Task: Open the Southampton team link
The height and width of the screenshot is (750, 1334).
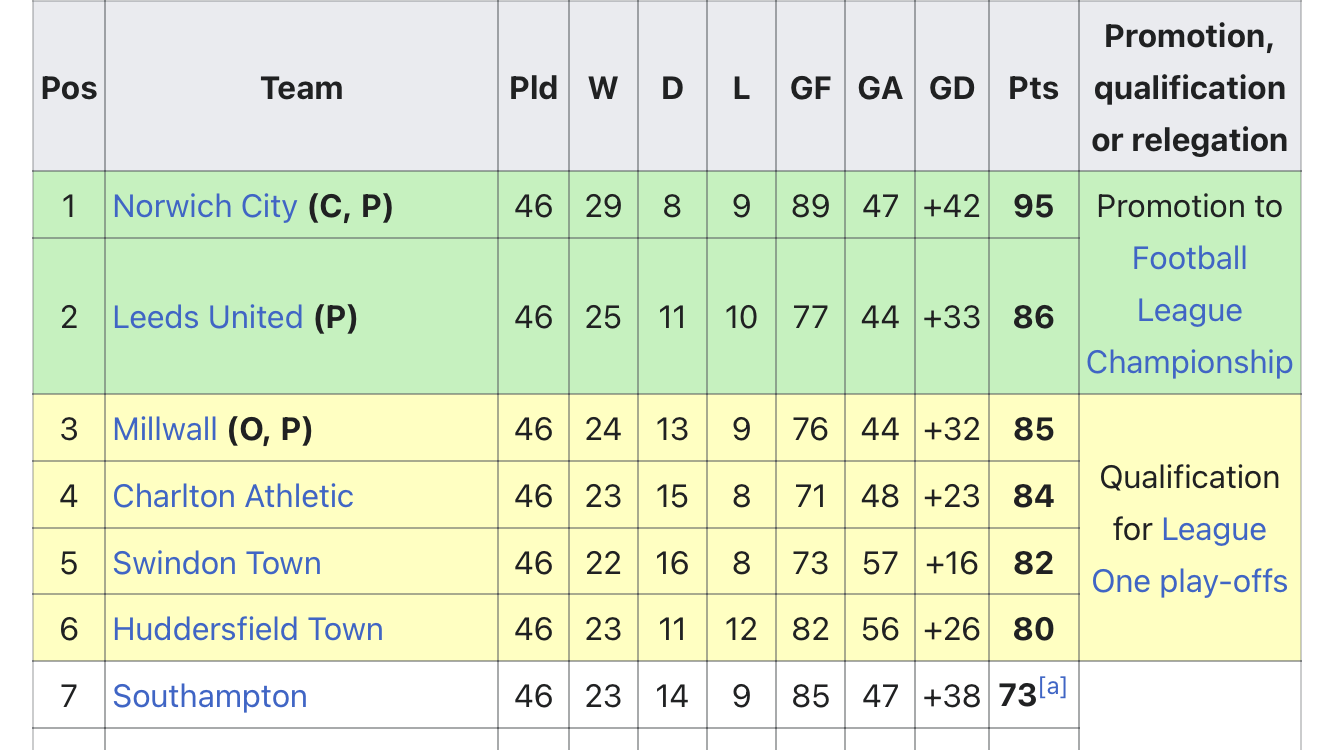Action: coord(210,696)
